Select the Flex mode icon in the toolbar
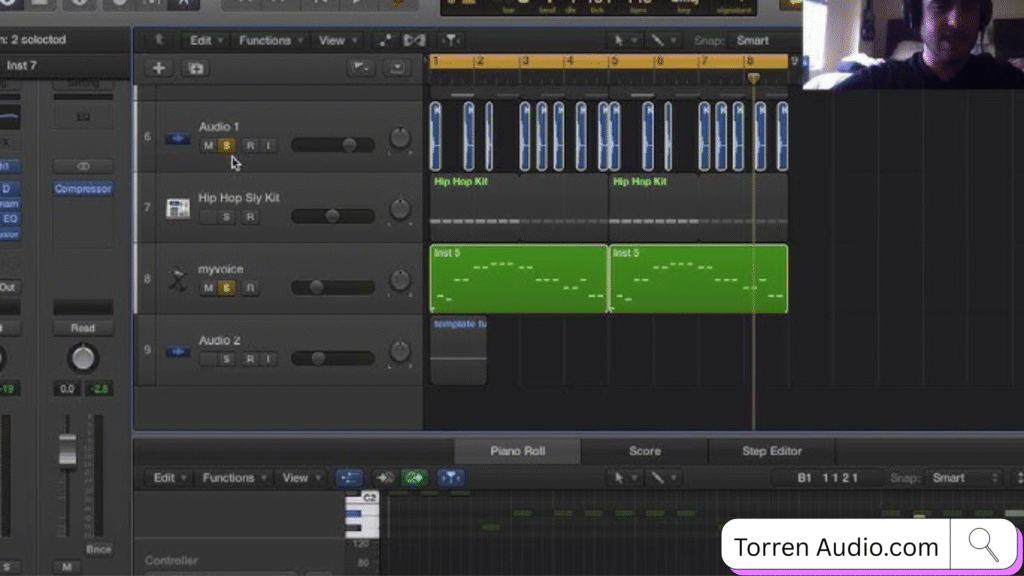The height and width of the screenshot is (576, 1024). pyautogui.click(x=413, y=40)
